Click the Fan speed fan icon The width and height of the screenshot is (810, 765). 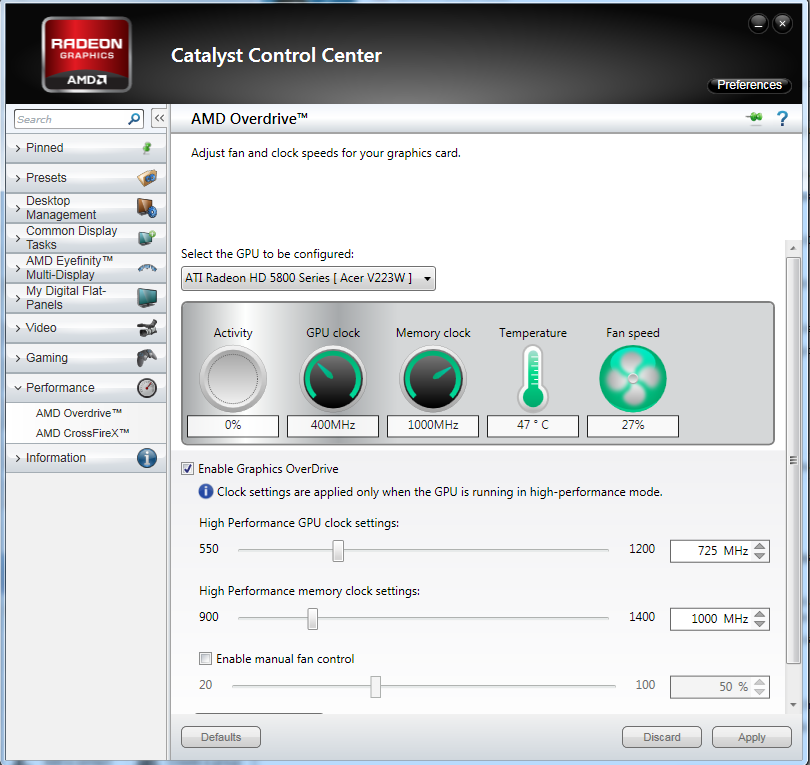633,379
